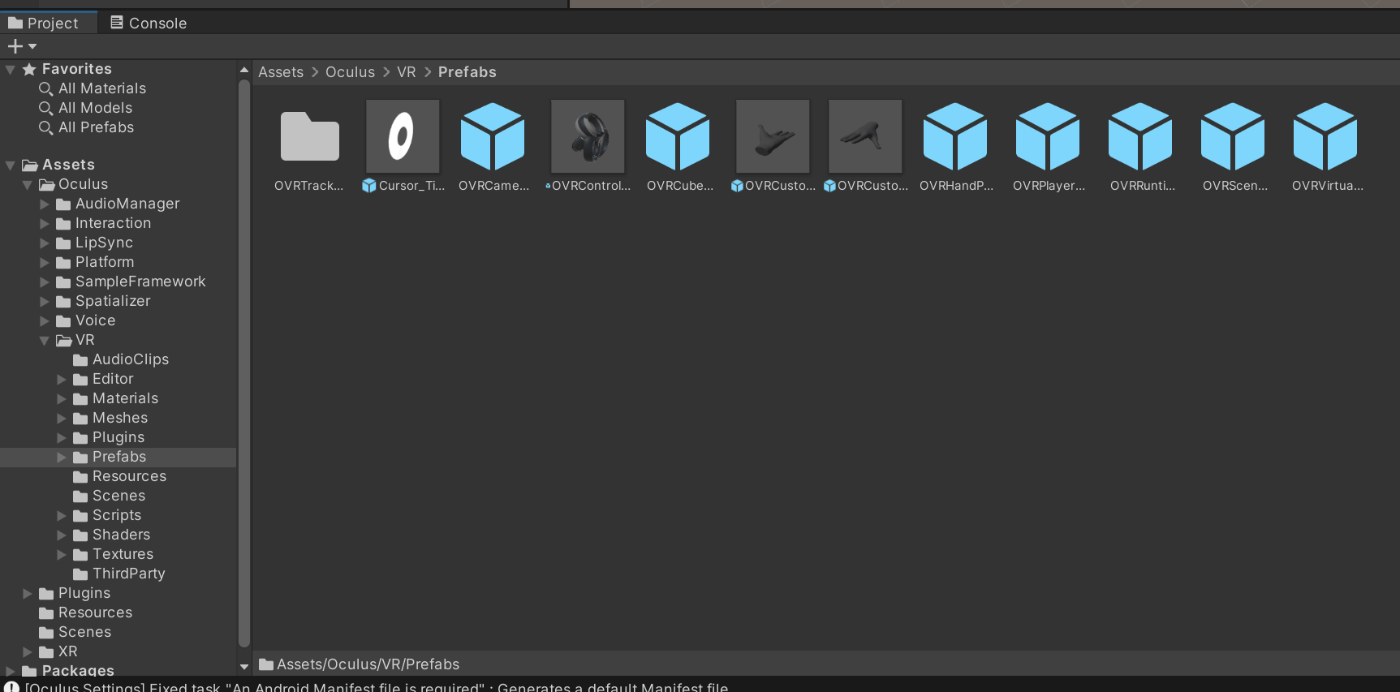Expand the Interaction folder arrow
This screenshot has width=1400, height=692.
click(44, 223)
